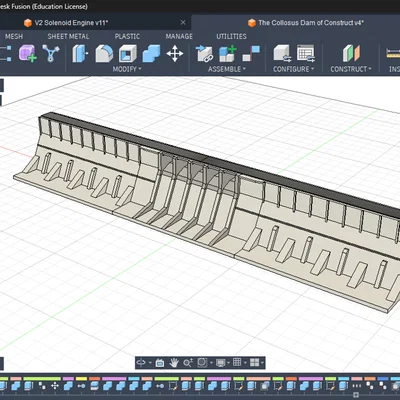
Task: Select the Fillet tool
Action: (104, 54)
